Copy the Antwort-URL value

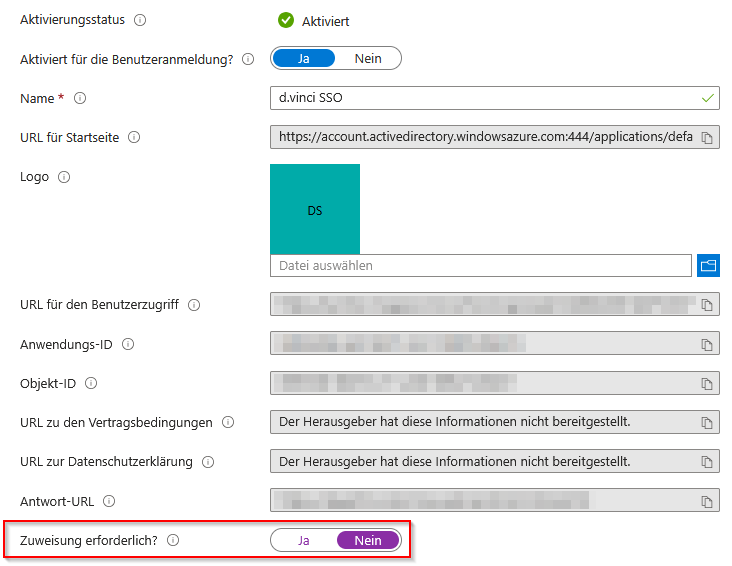pos(707,502)
